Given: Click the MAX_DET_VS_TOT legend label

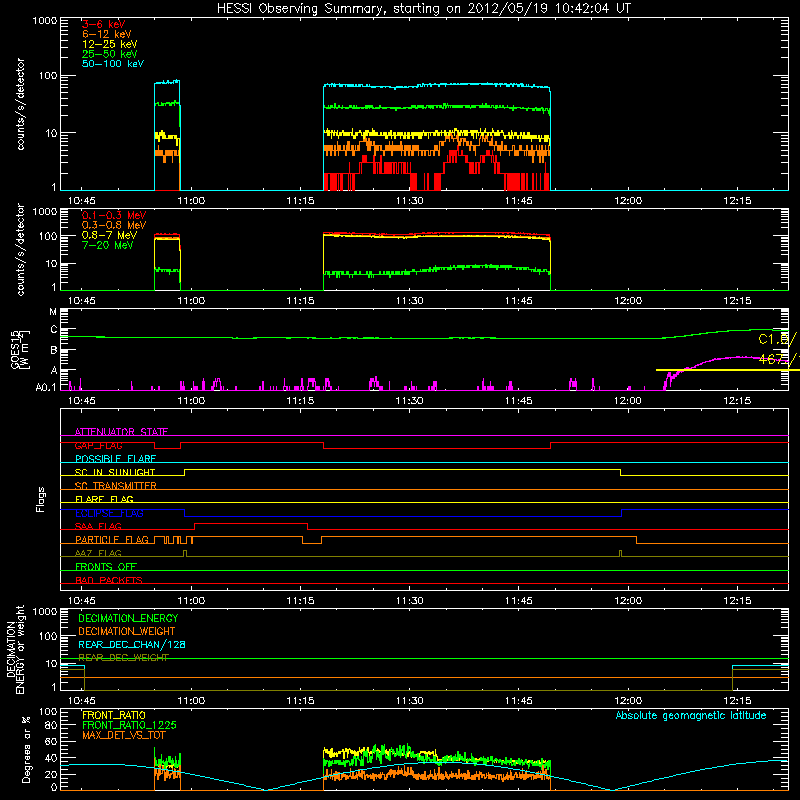Looking at the screenshot, I should [x=123, y=735].
